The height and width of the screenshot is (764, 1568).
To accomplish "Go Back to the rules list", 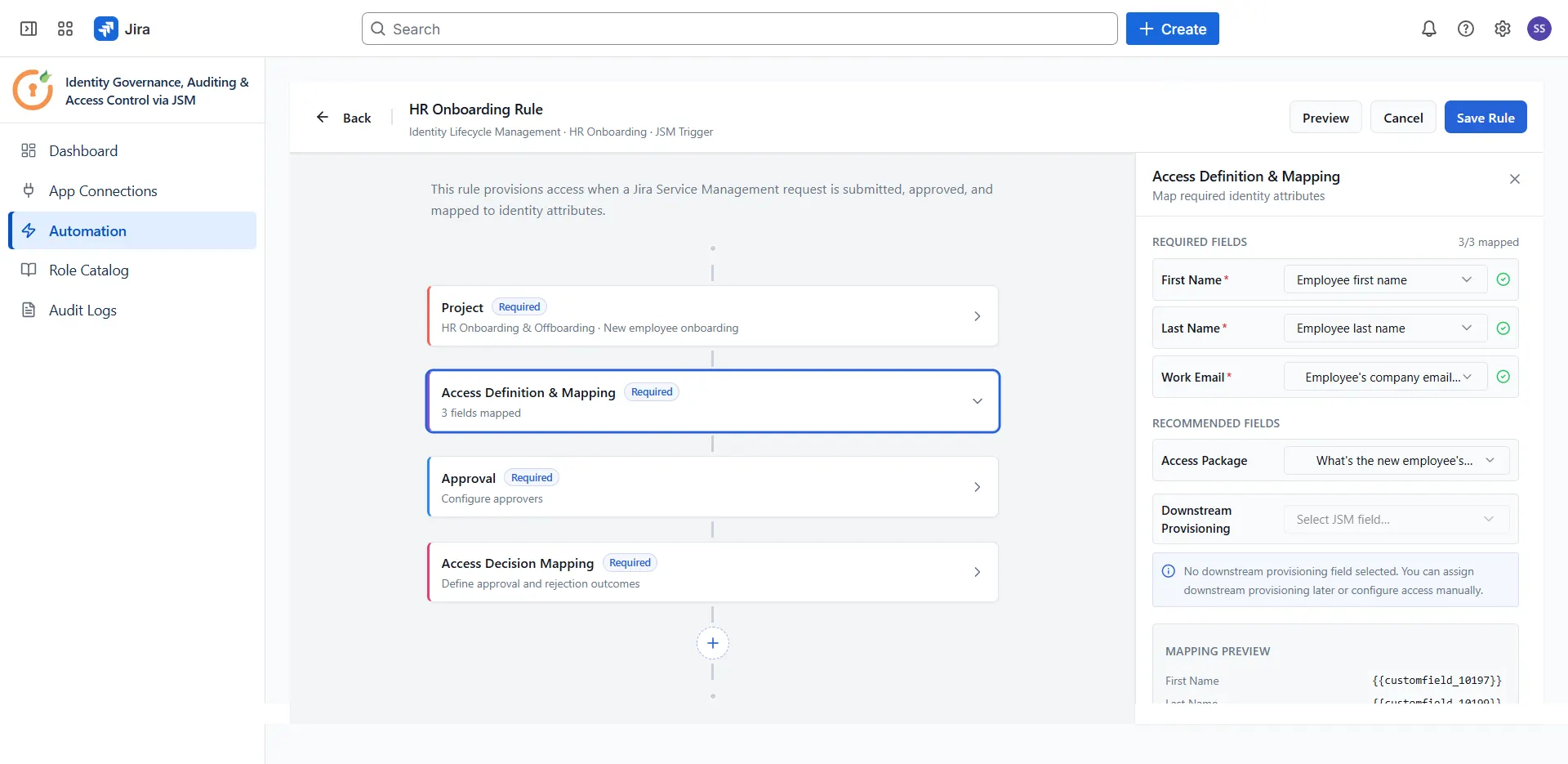I will click(x=344, y=117).
